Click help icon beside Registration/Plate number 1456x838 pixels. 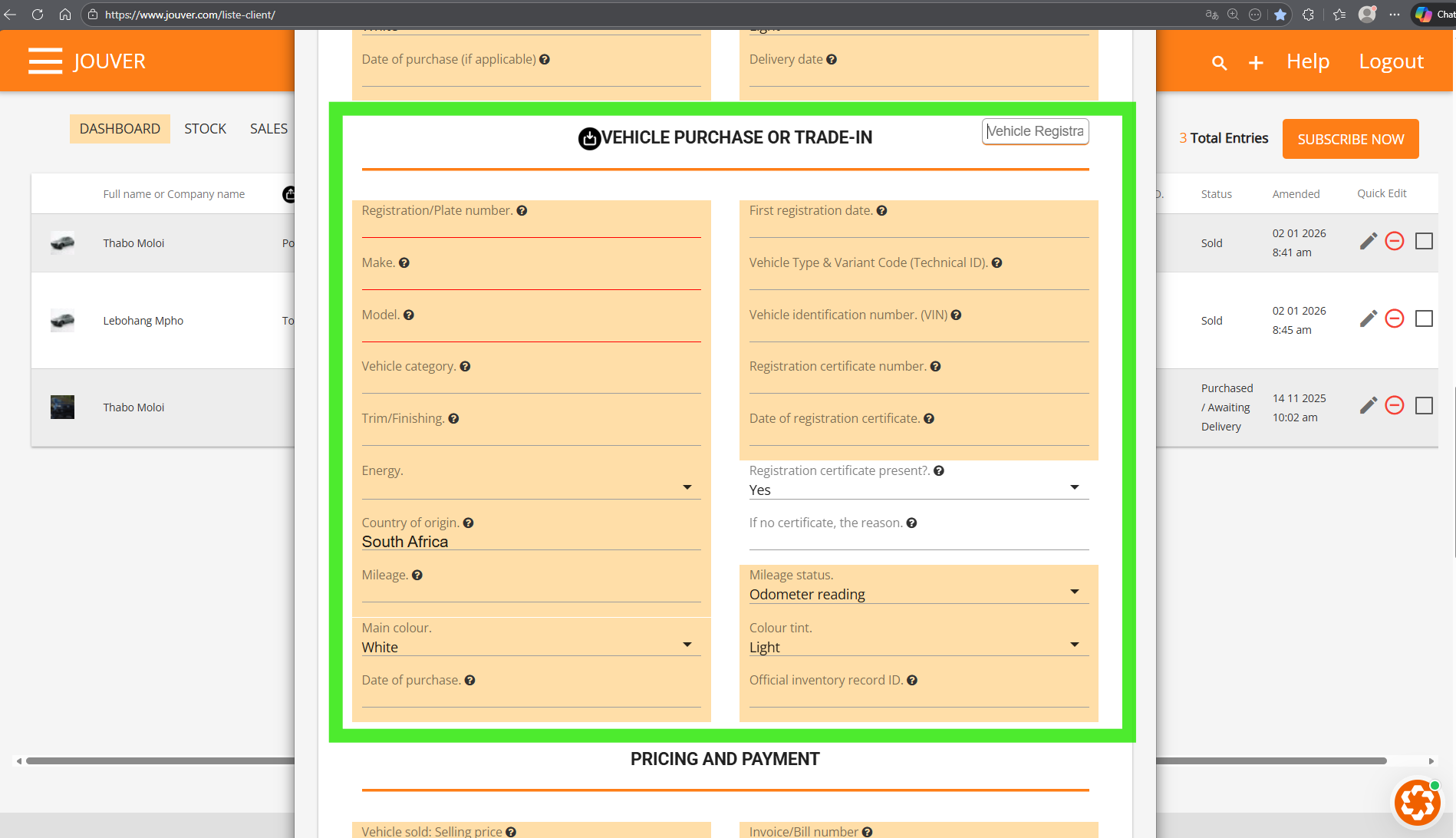coord(522,211)
